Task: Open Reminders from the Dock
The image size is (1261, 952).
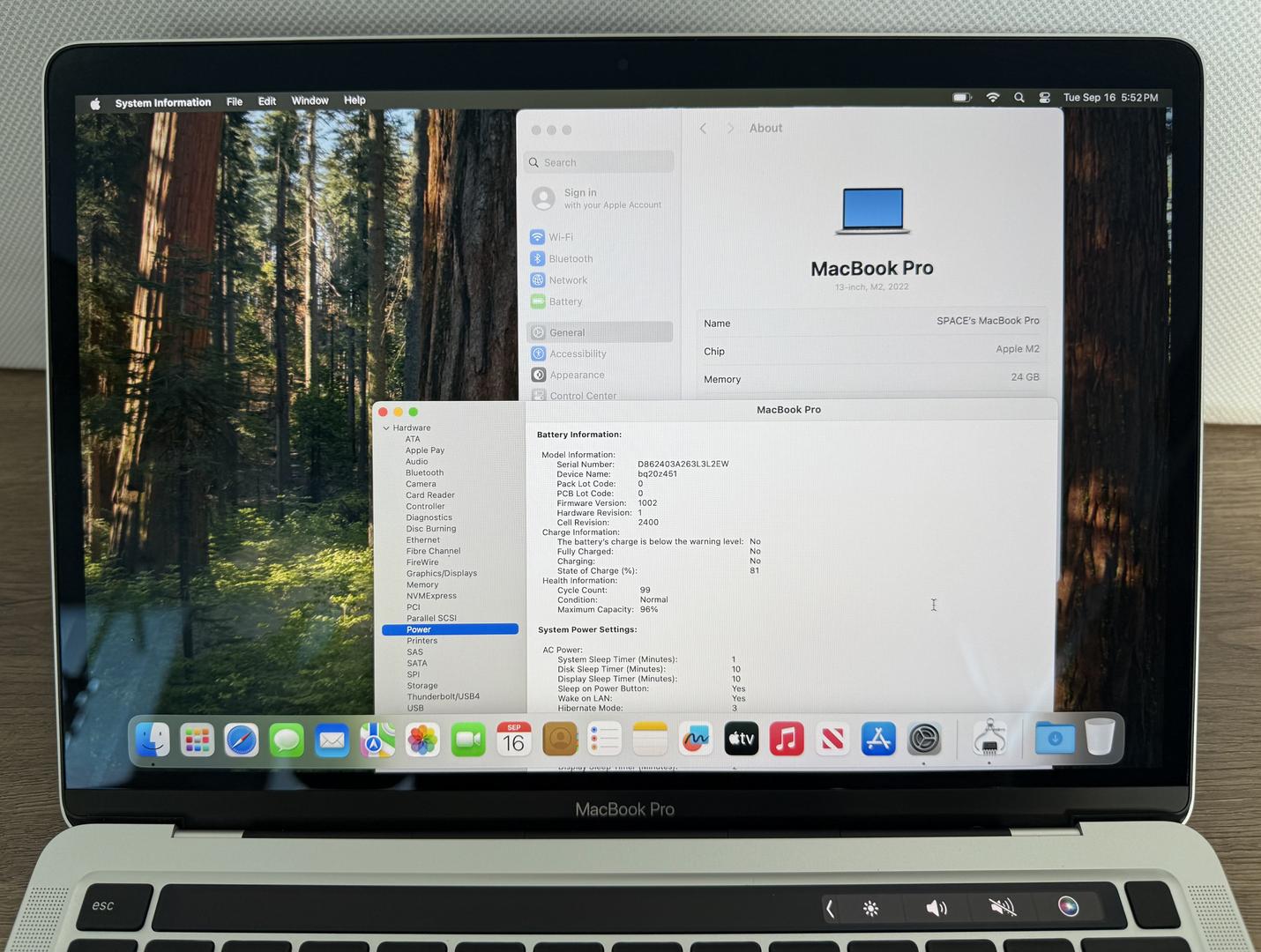Action: pyautogui.click(x=605, y=740)
